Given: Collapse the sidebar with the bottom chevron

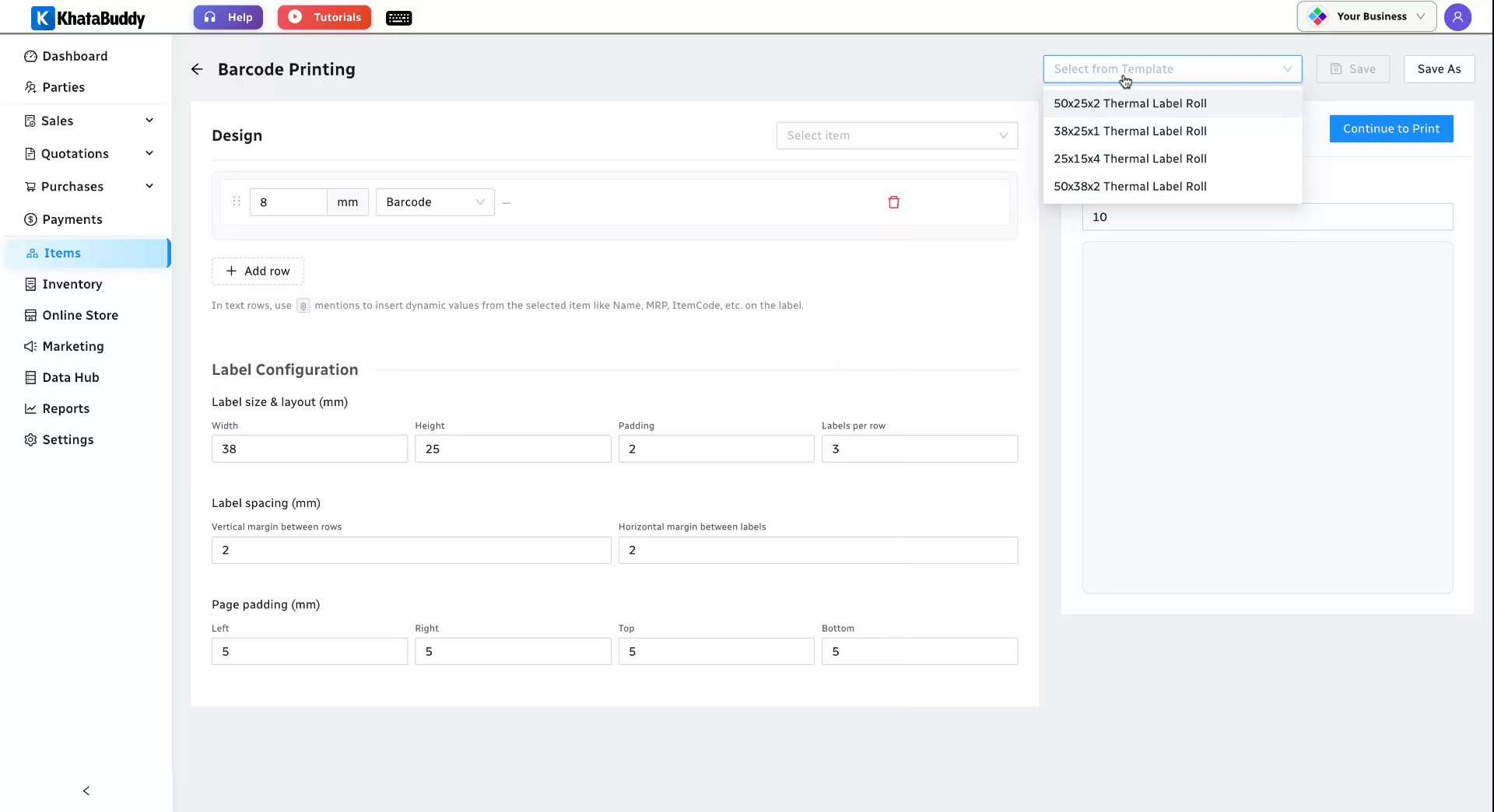Looking at the screenshot, I should click(86, 791).
